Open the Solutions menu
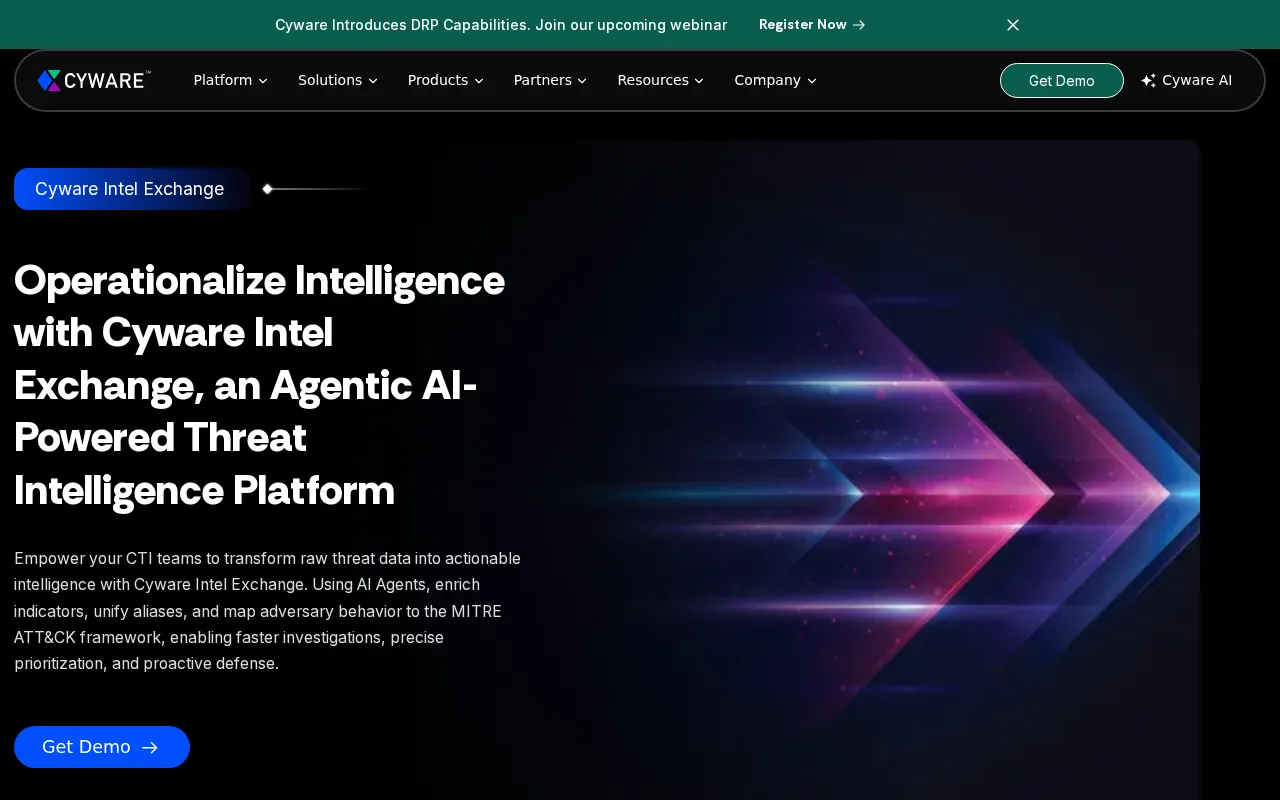Viewport: 1280px width, 800px height. 337,80
